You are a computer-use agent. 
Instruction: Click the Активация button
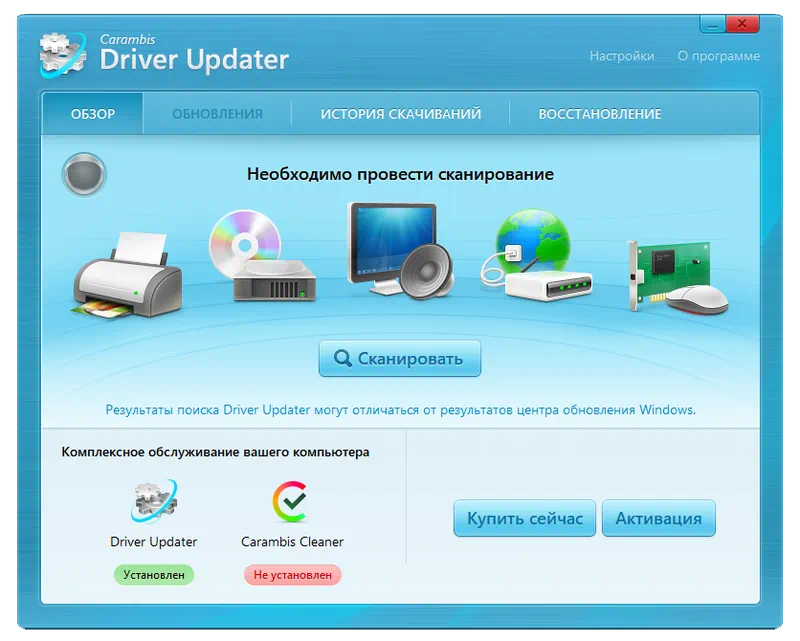coord(659,518)
